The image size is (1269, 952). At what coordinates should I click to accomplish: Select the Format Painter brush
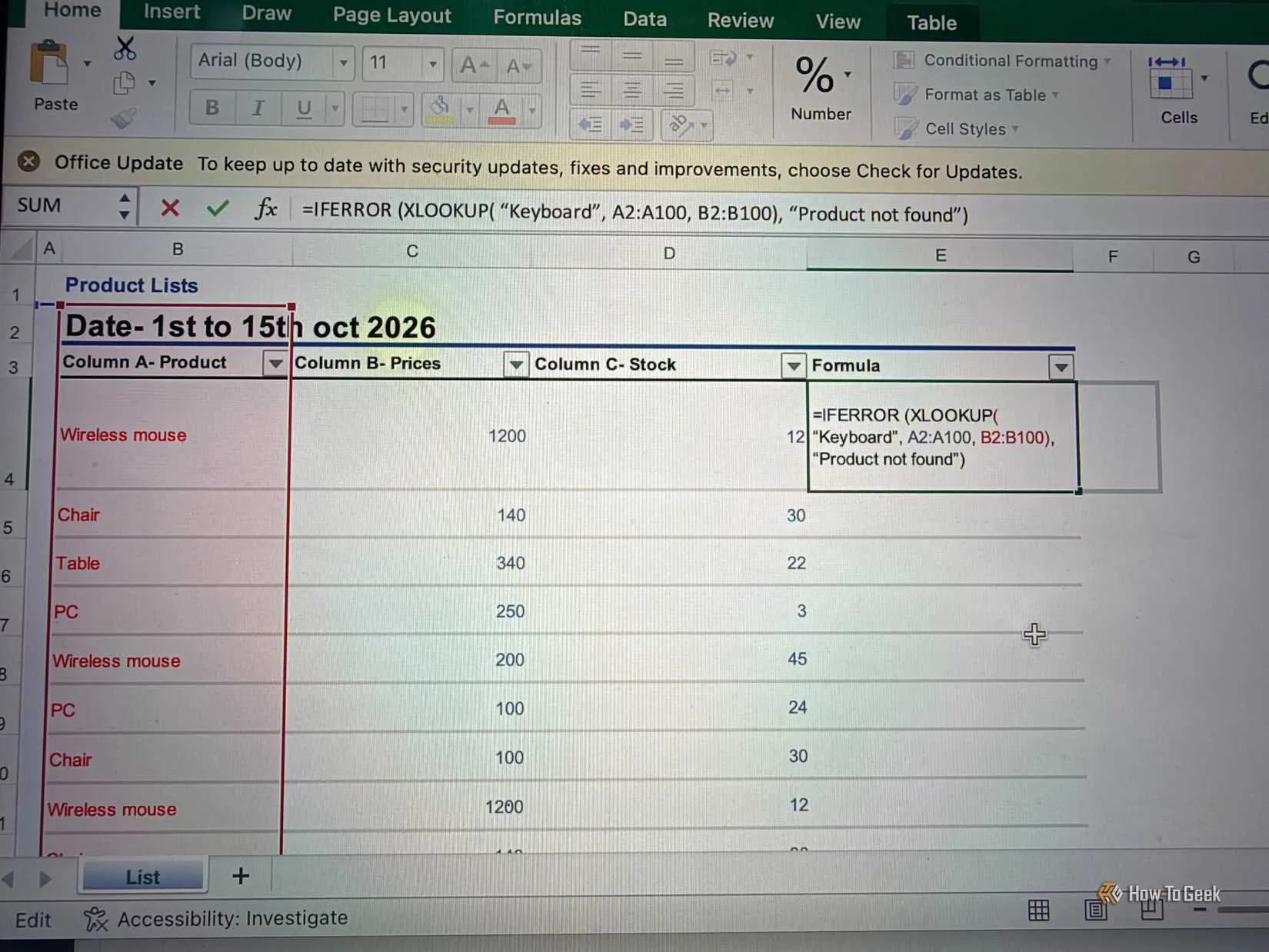tap(123, 118)
